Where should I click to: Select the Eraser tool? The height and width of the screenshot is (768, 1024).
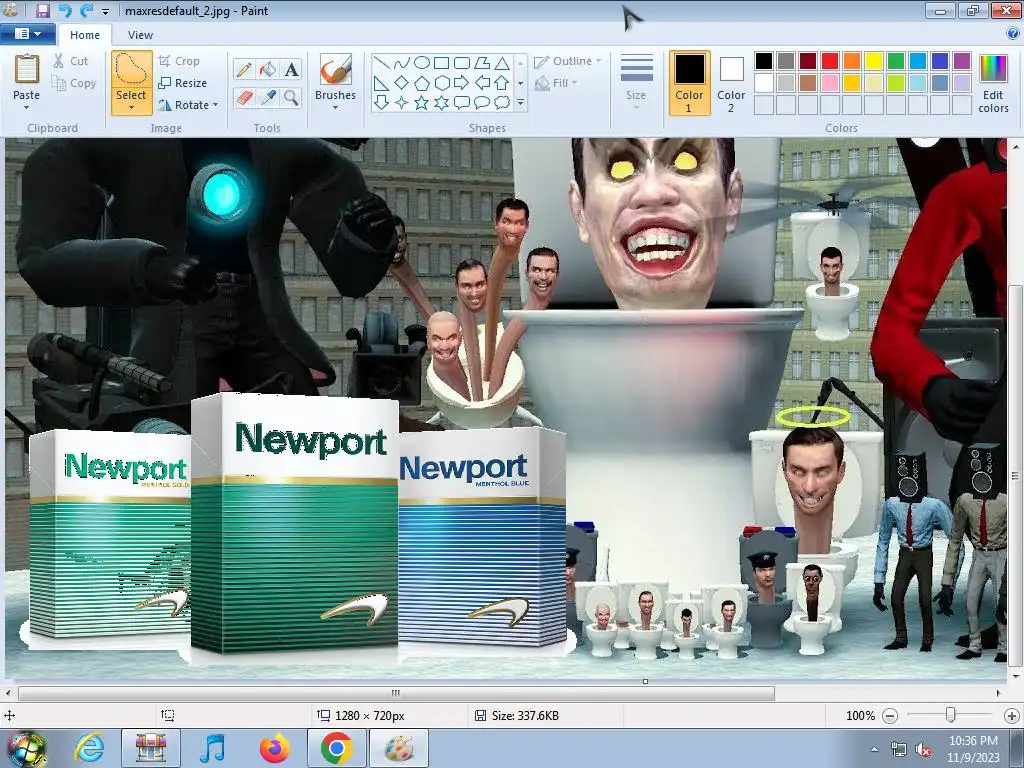coord(244,98)
